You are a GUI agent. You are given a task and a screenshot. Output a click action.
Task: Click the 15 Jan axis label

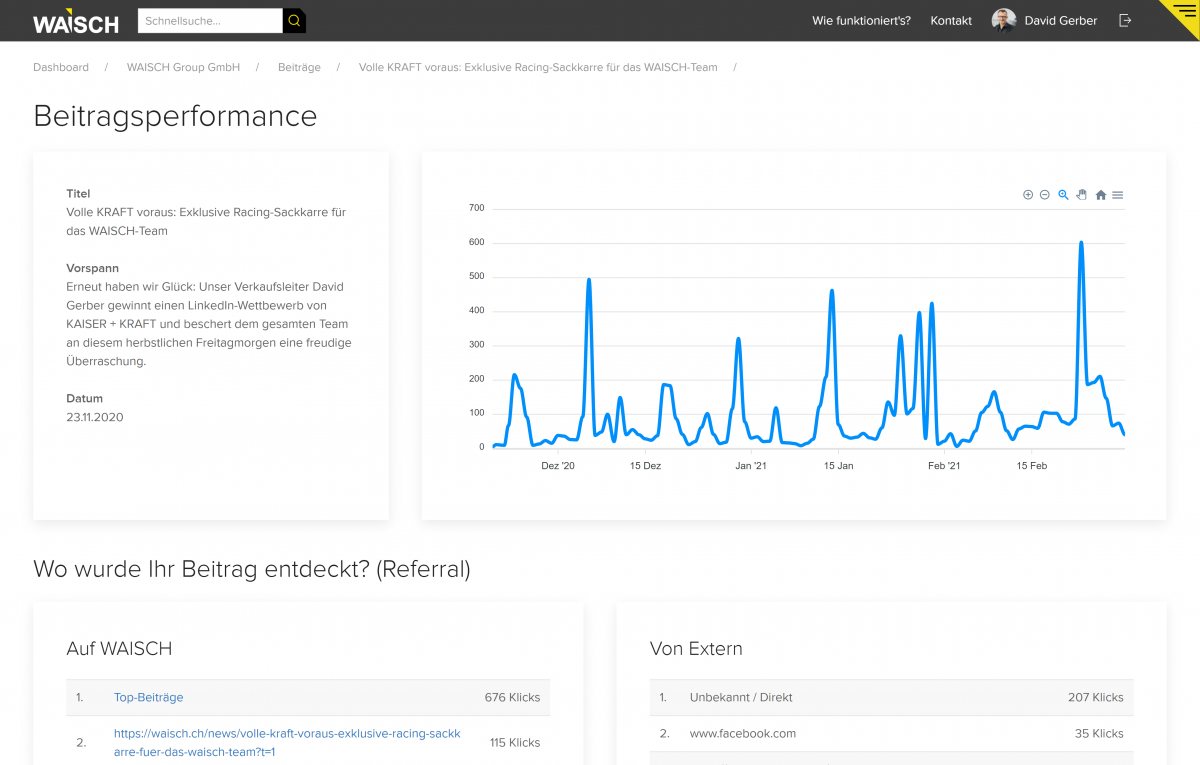[x=839, y=466]
